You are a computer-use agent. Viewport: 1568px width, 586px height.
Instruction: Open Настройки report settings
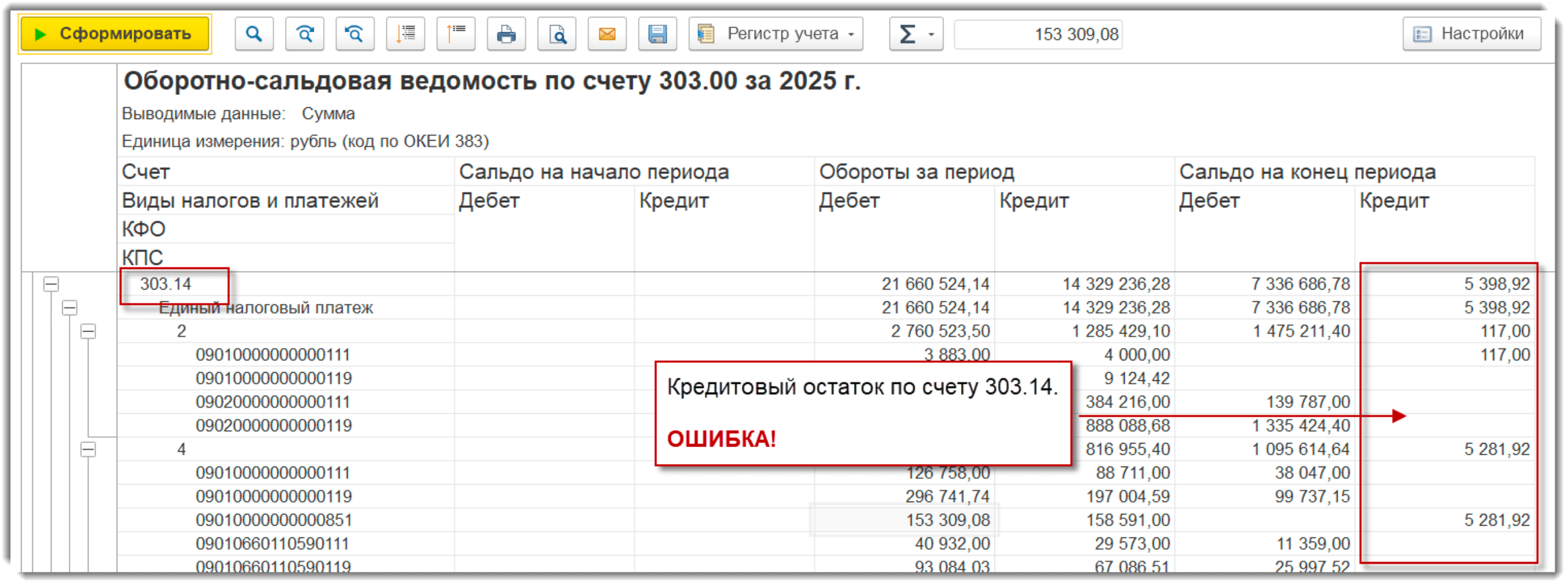pyautogui.click(x=1471, y=34)
